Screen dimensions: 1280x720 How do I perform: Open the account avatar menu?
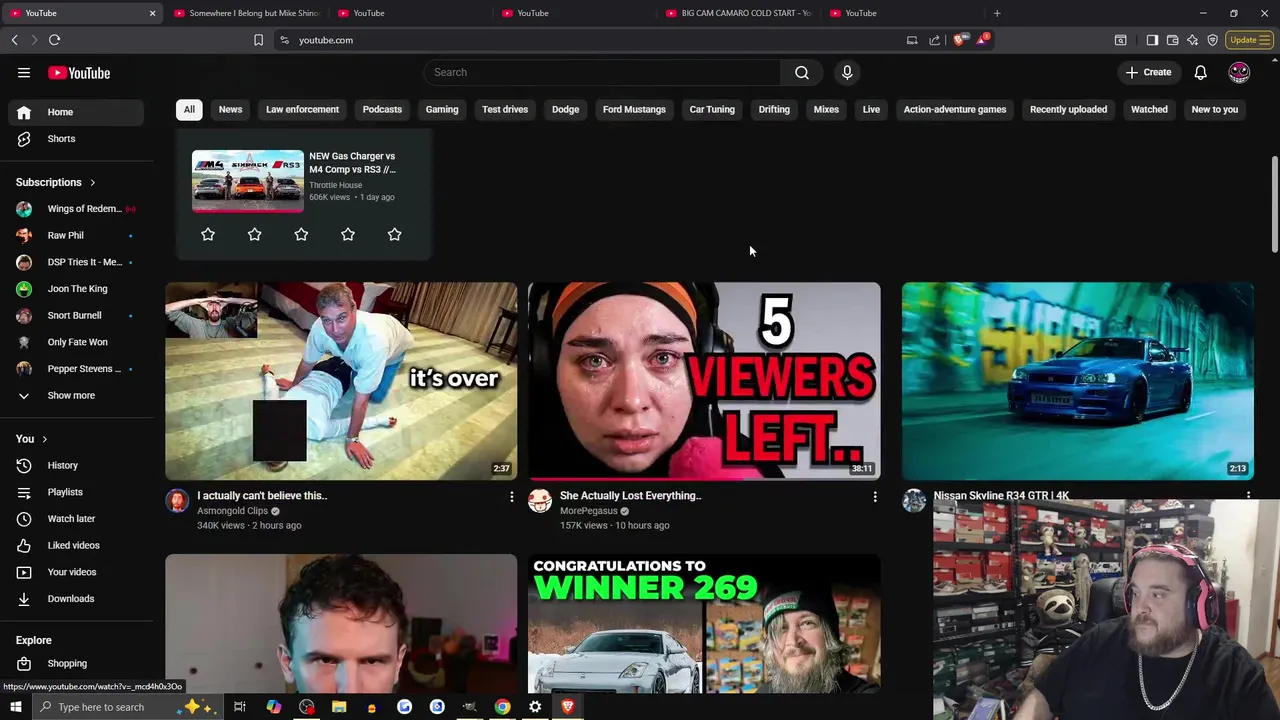click(x=1239, y=72)
